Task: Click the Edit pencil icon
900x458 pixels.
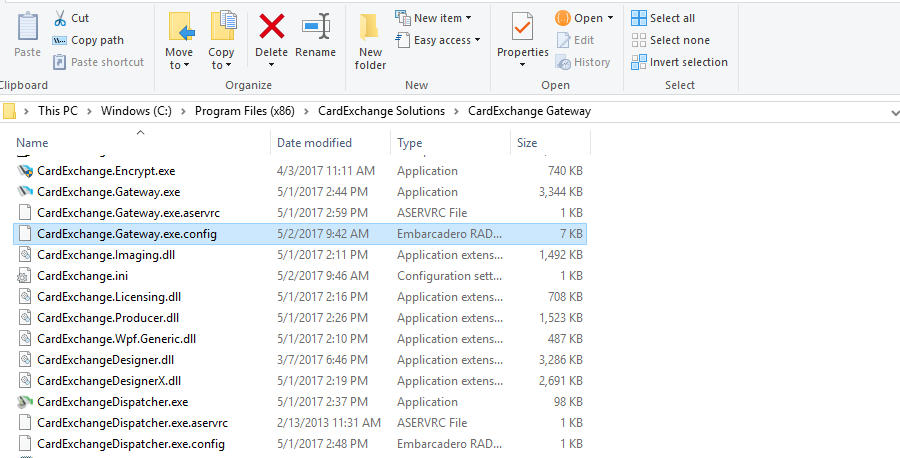Action: coord(564,40)
